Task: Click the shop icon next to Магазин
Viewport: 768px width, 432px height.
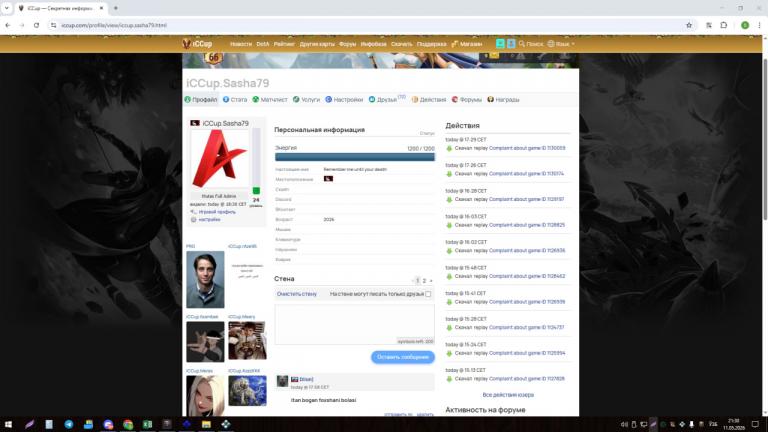Action: pos(455,44)
